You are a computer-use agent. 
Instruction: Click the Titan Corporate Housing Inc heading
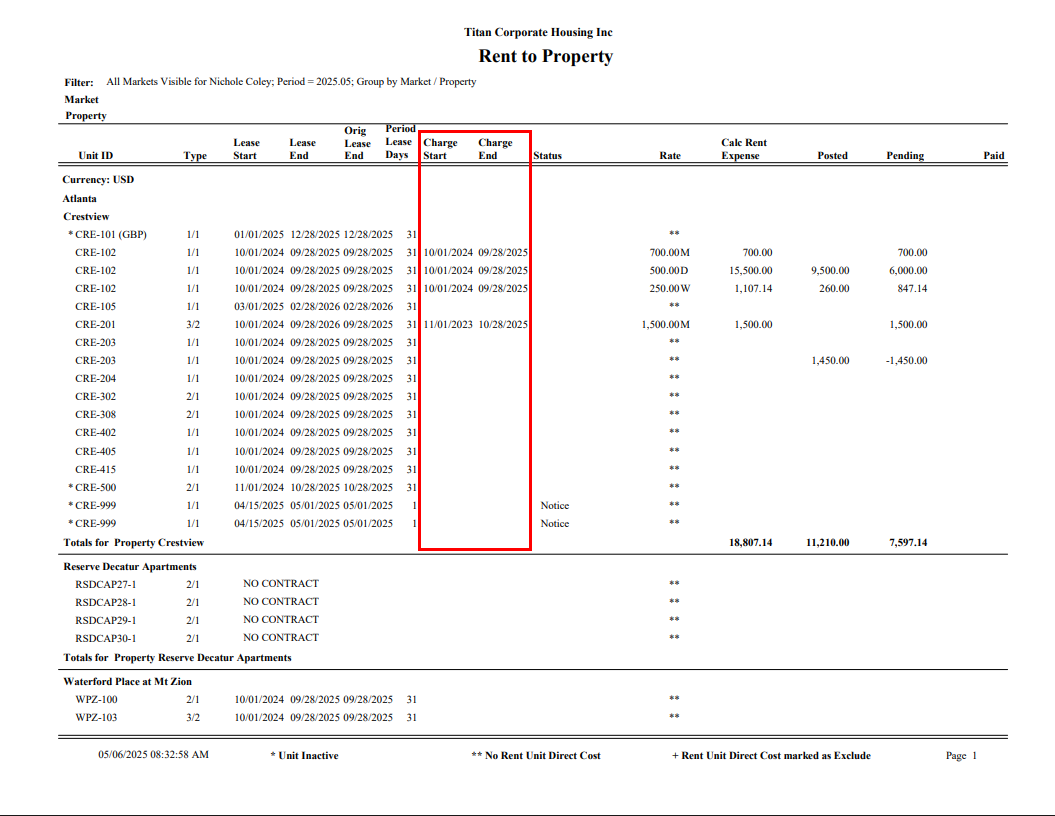click(538, 33)
